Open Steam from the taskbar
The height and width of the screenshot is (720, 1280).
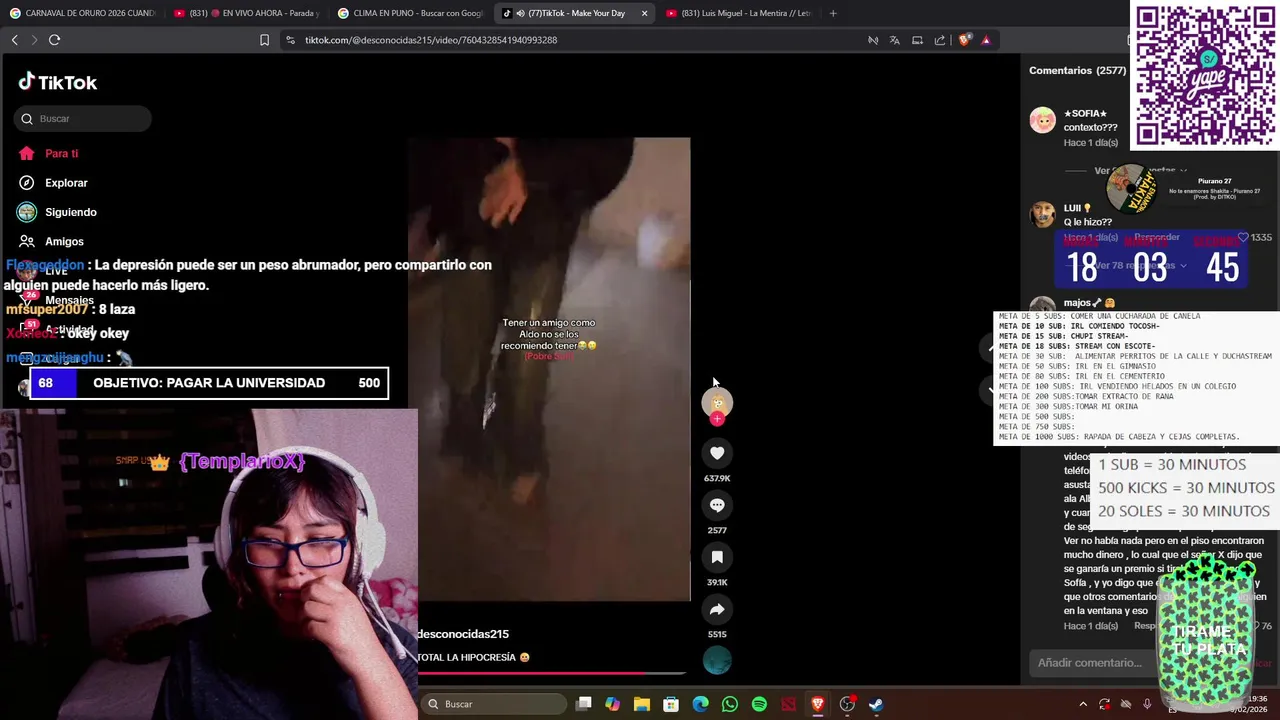click(x=876, y=704)
